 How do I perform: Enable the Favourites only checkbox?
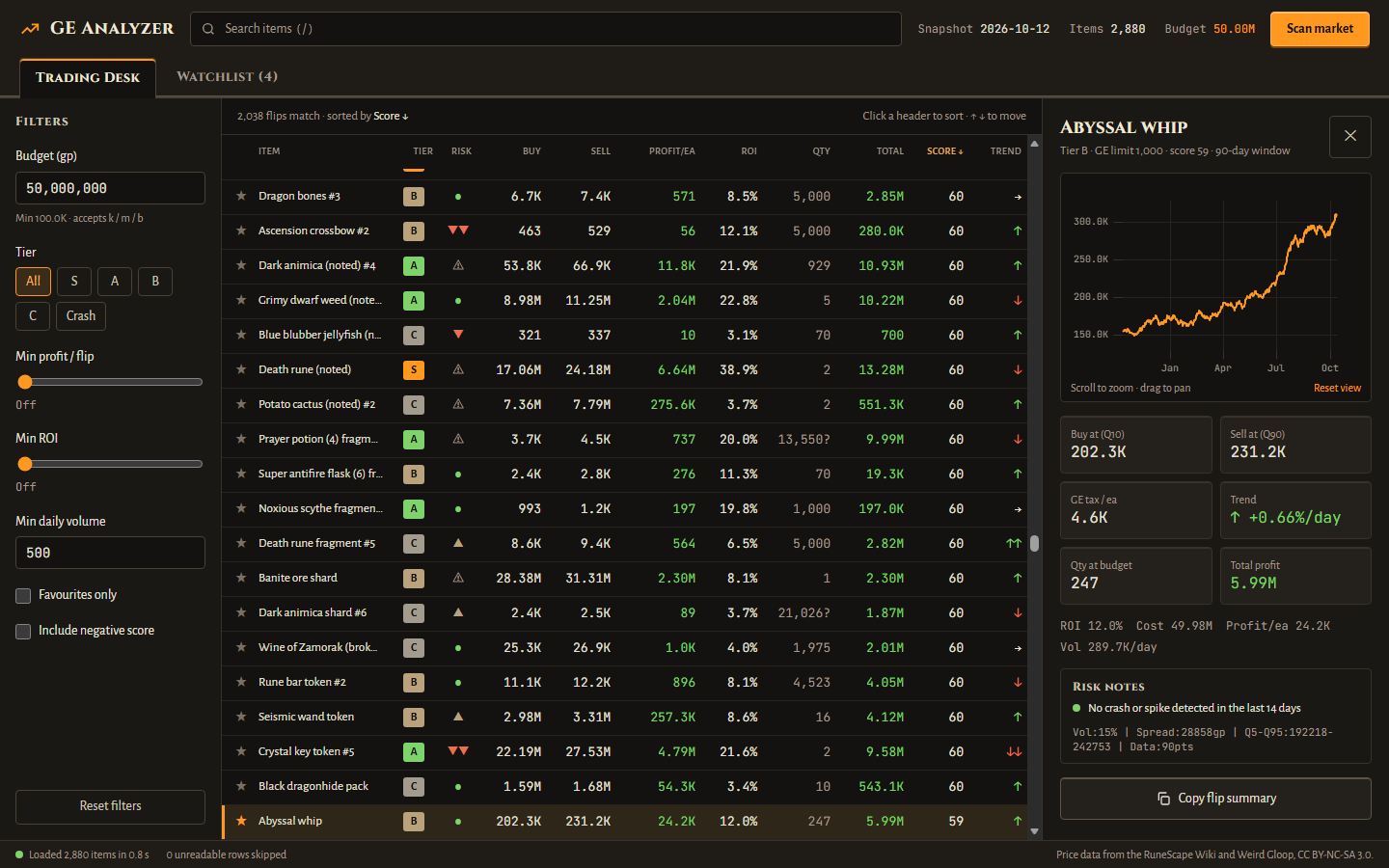pos(23,596)
